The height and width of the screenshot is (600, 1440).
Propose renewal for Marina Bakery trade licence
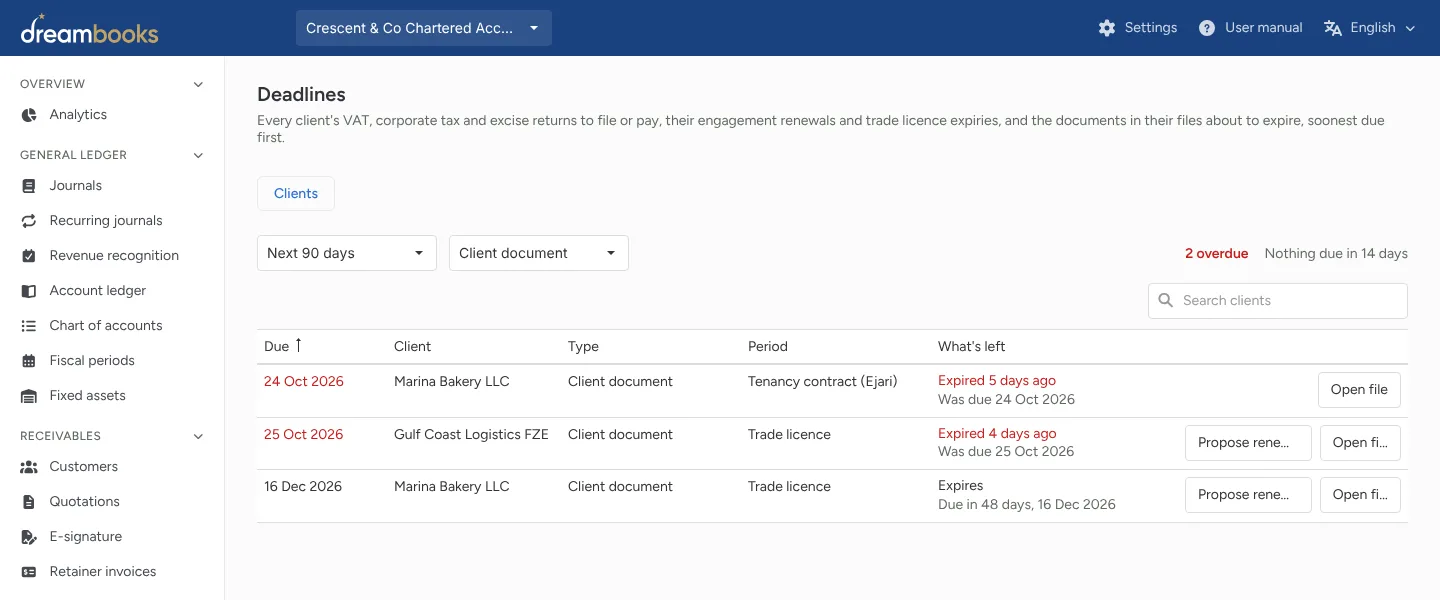pyautogui.click(x=1248, y=495)
